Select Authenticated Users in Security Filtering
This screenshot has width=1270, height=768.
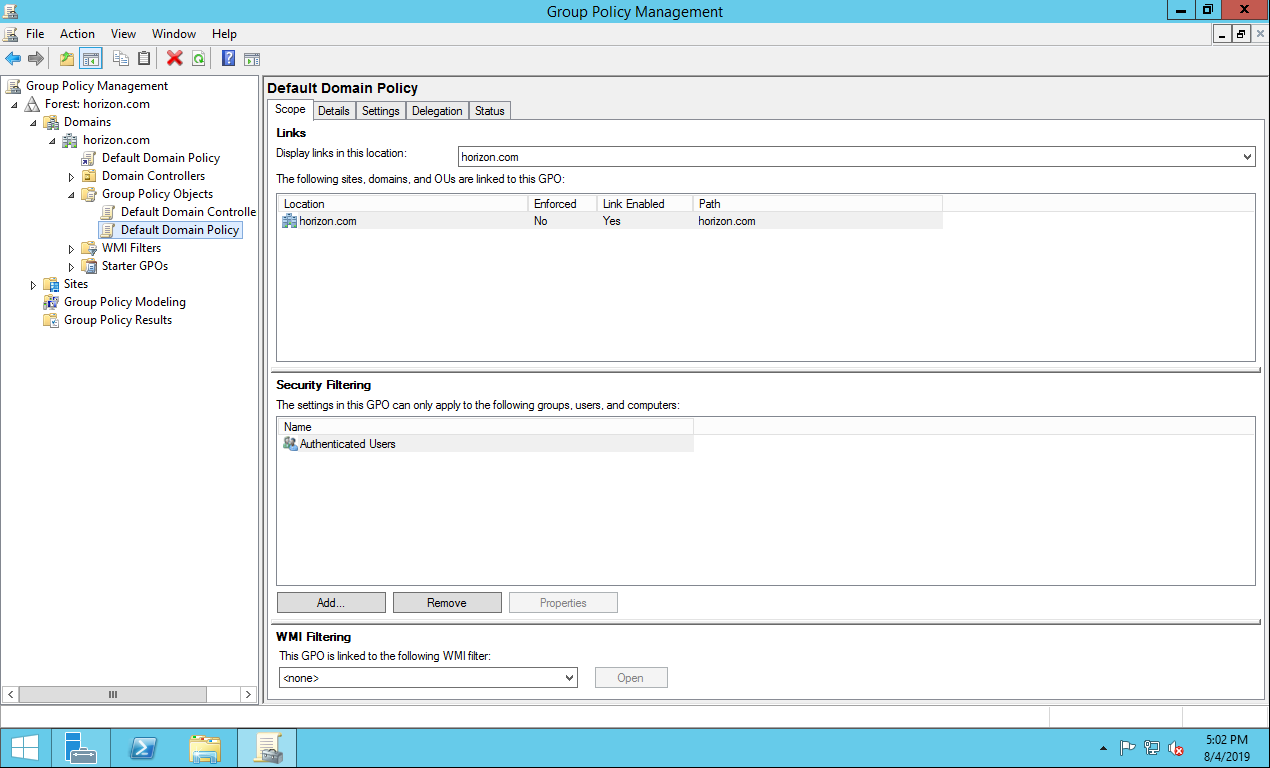[x=347, y=444]
